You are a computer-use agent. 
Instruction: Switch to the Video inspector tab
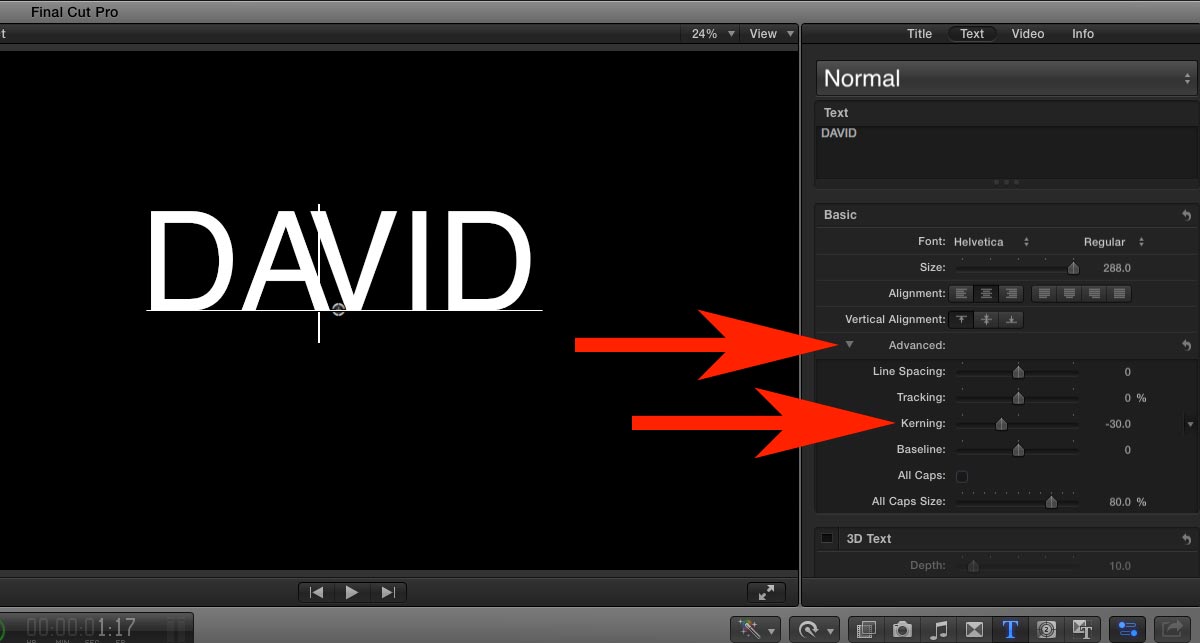click(1028, 34)
